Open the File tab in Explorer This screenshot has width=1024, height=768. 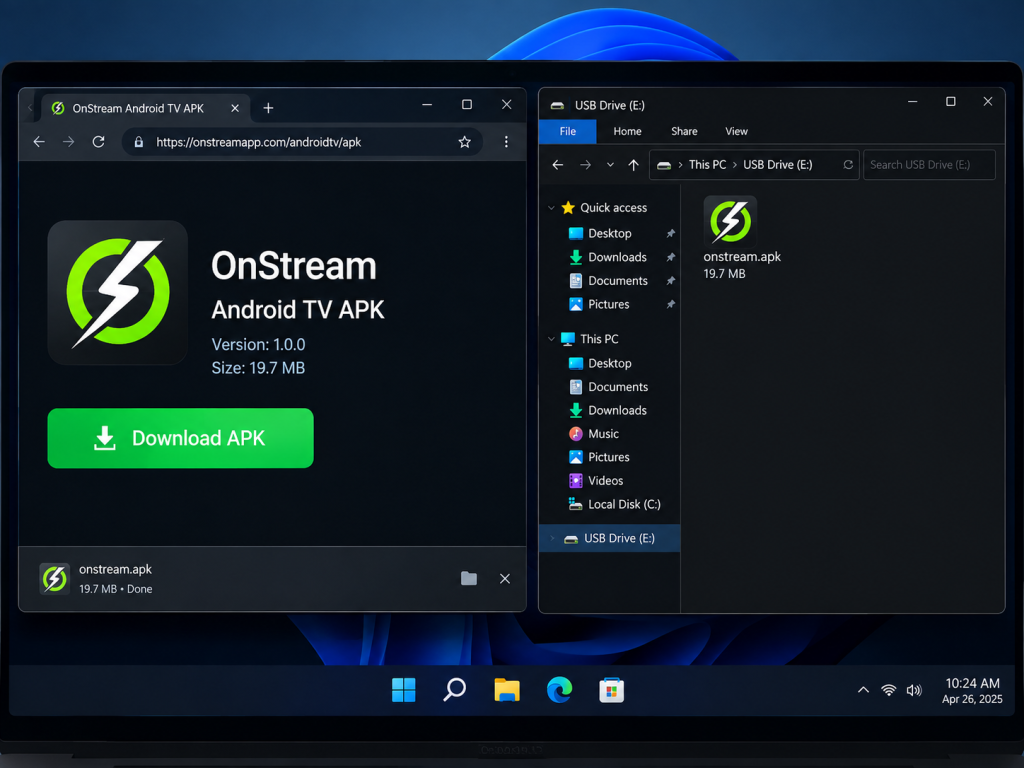568,131
